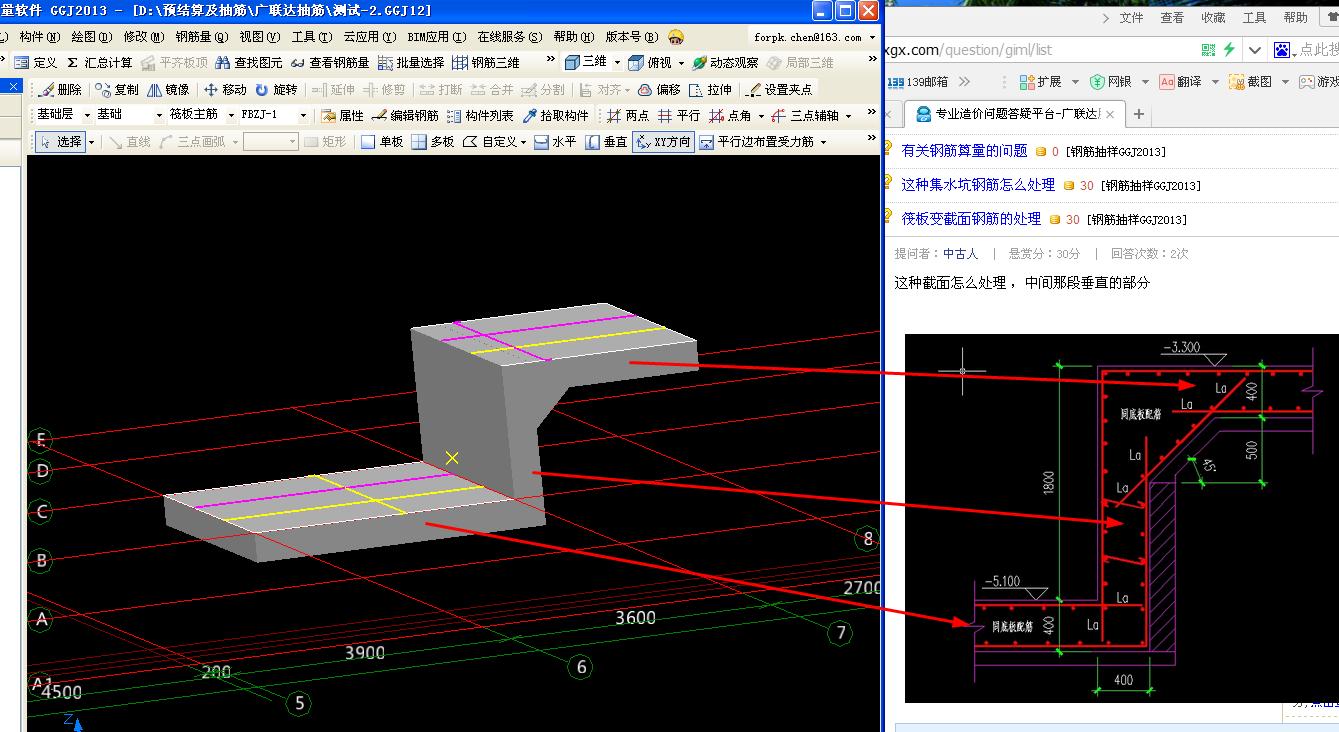Expand the 基础层 floor dropdown
The image size is (1339, 732).
(x=87, y=115)
